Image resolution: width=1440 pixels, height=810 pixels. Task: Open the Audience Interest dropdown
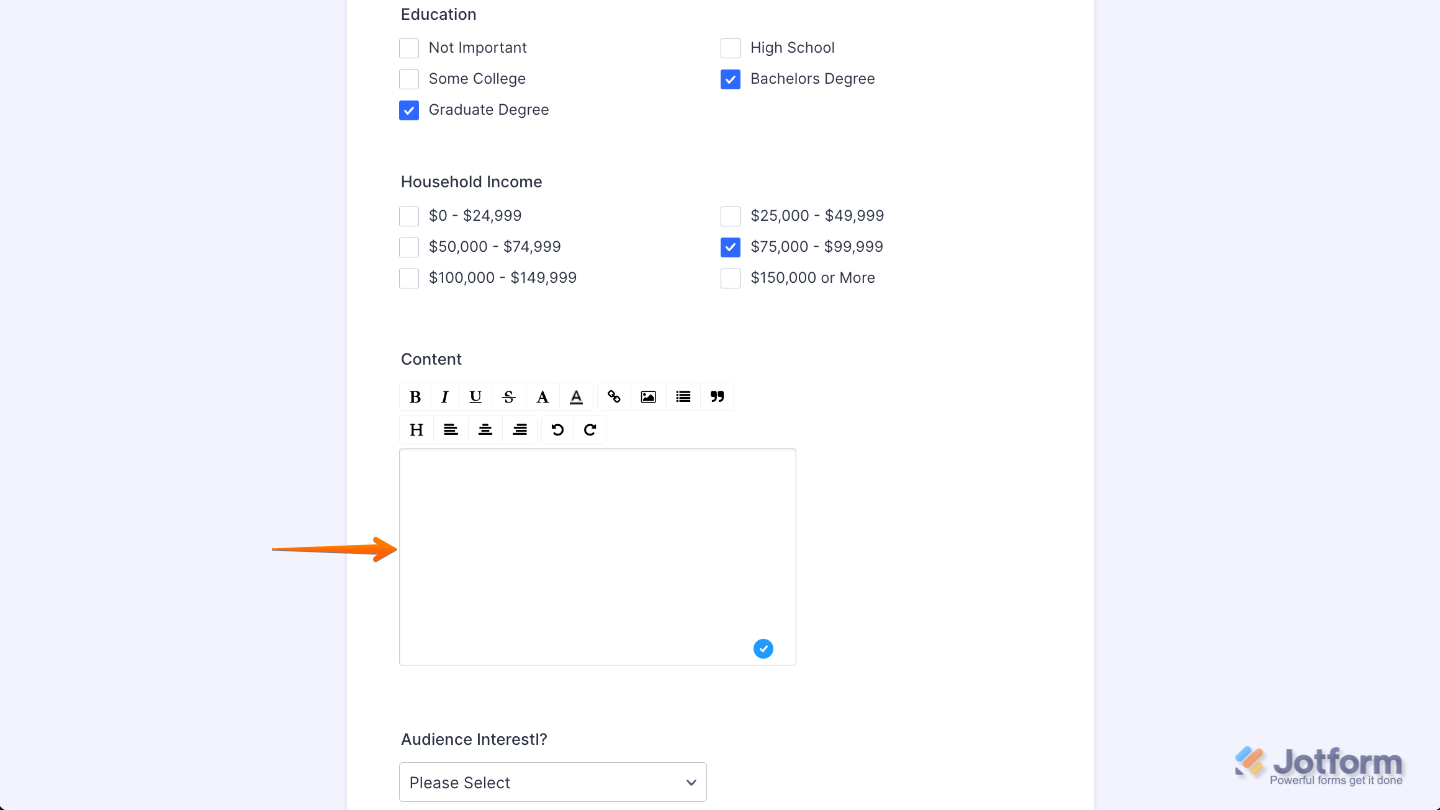(x=553, y=782)
